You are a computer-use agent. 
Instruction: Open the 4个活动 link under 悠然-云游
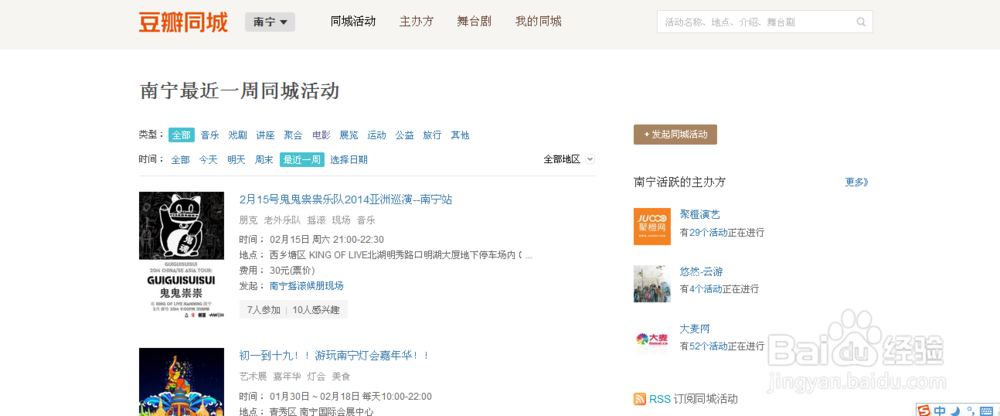click(706, 289)
